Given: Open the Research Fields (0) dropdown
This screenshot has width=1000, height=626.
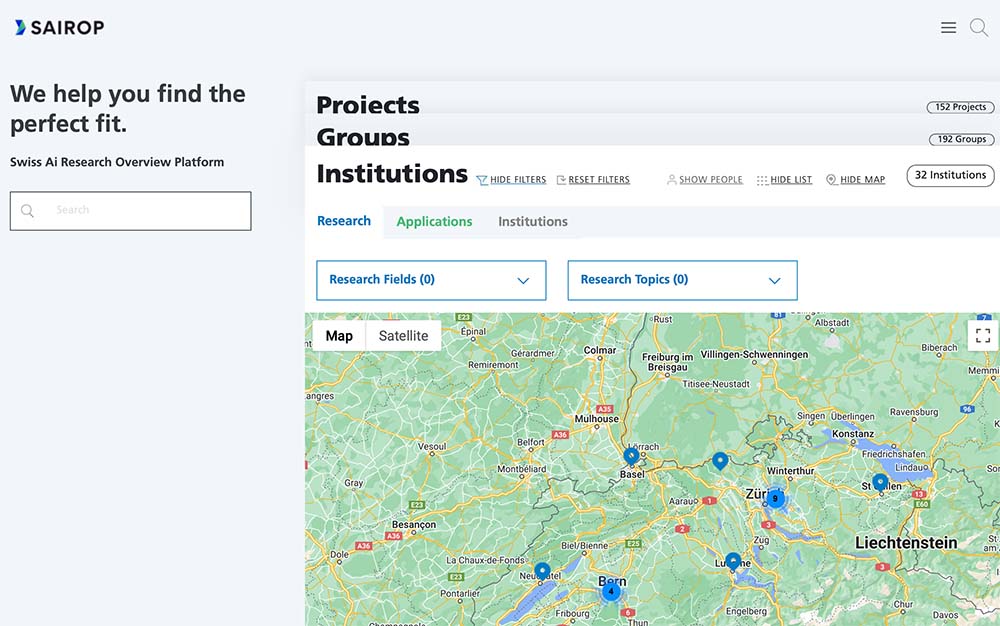Looking at the screenshot, I should [431, 280].
